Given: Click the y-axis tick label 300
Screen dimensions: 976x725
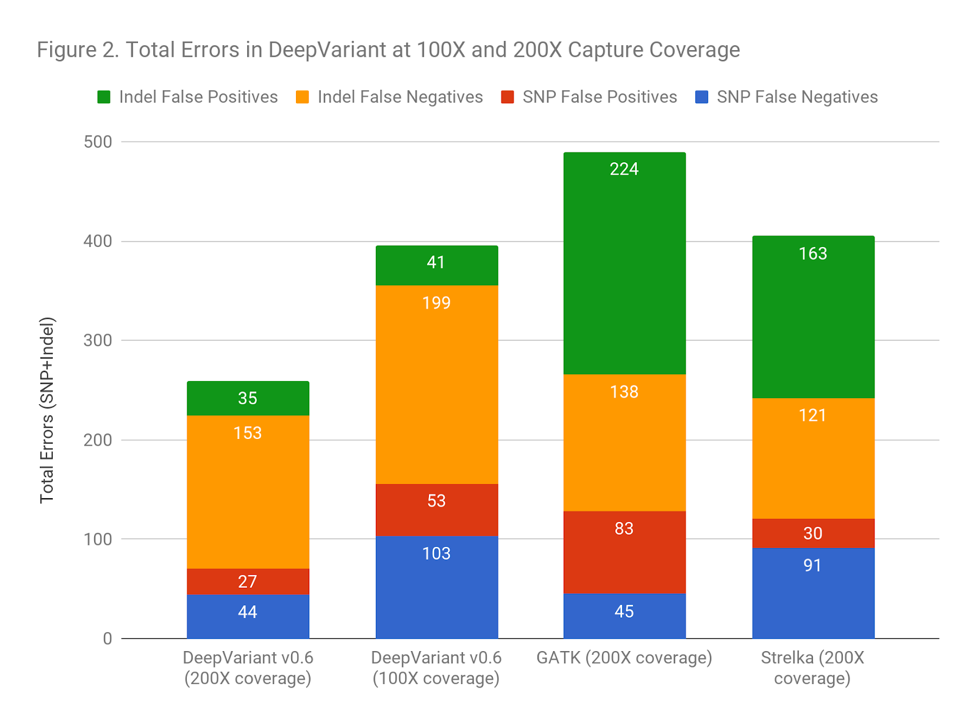Looking at the screenshot, I should [98, 340].
